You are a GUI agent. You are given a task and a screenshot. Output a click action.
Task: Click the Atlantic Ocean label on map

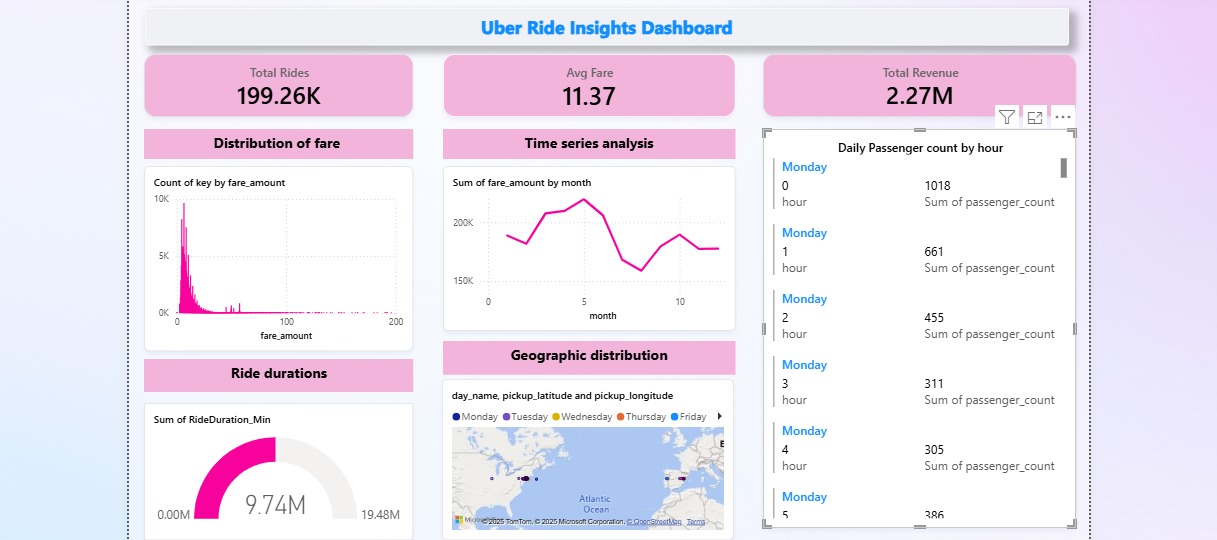point(595,504)
